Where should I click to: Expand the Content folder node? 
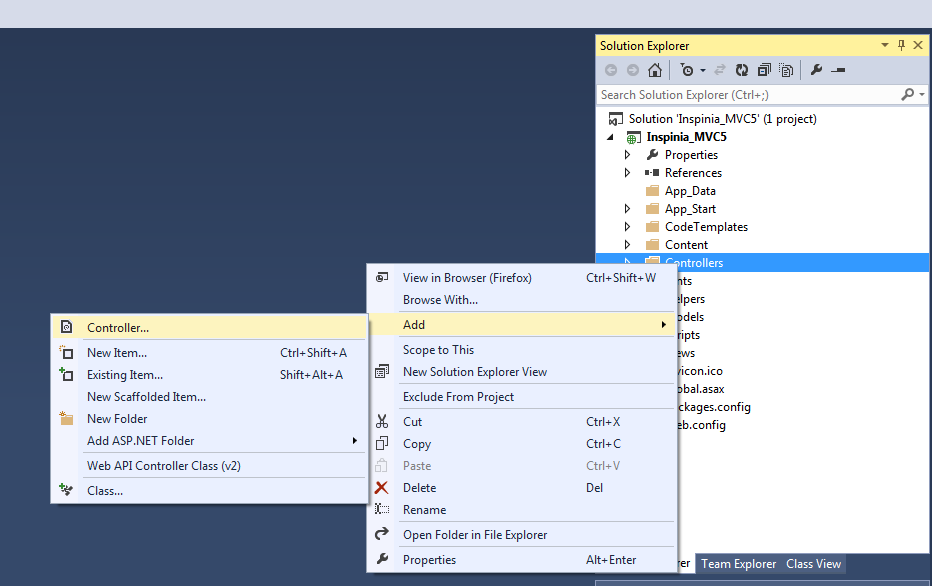click(627, 245)
